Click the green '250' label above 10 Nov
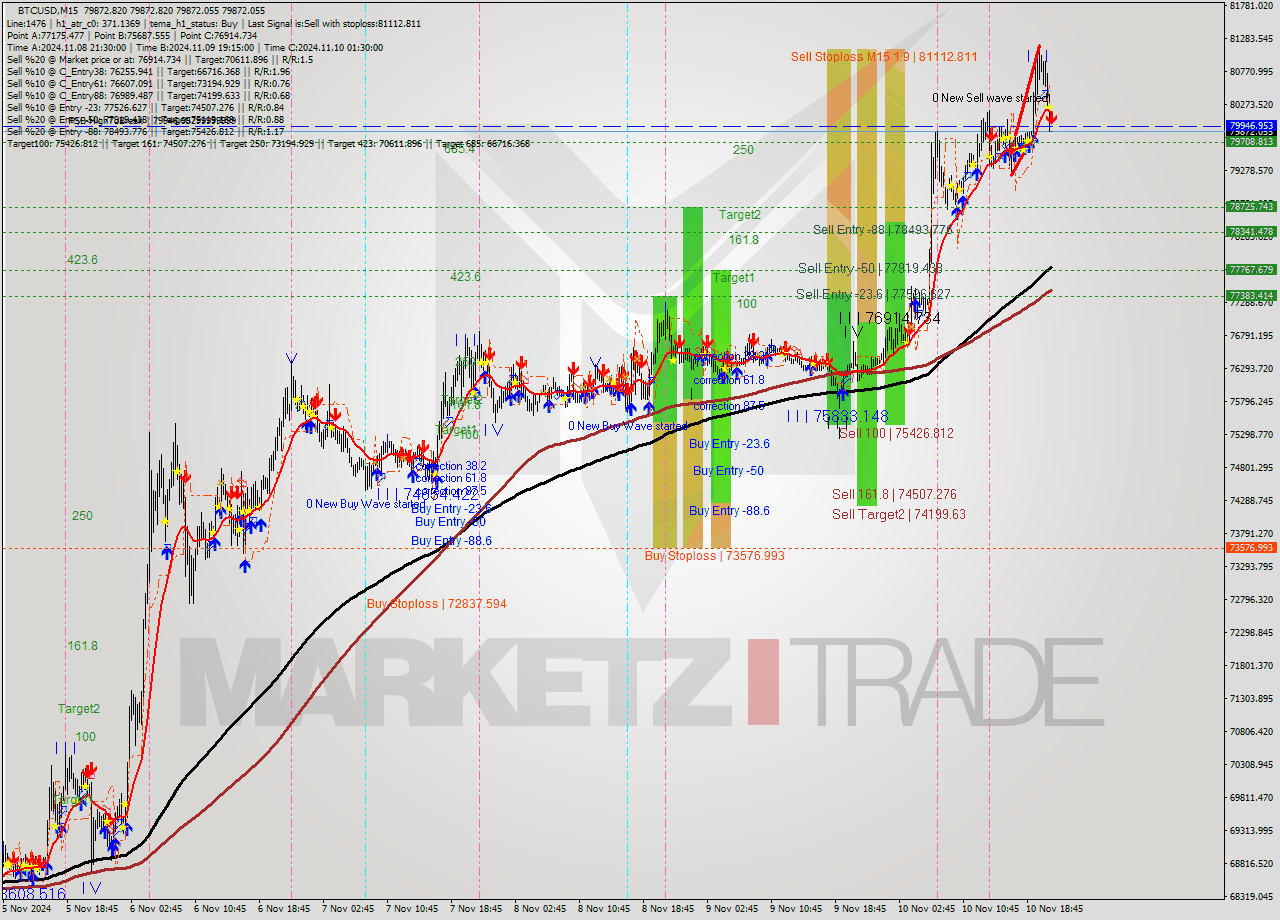This screenshot has width=1280, height=920. point(743,150)
